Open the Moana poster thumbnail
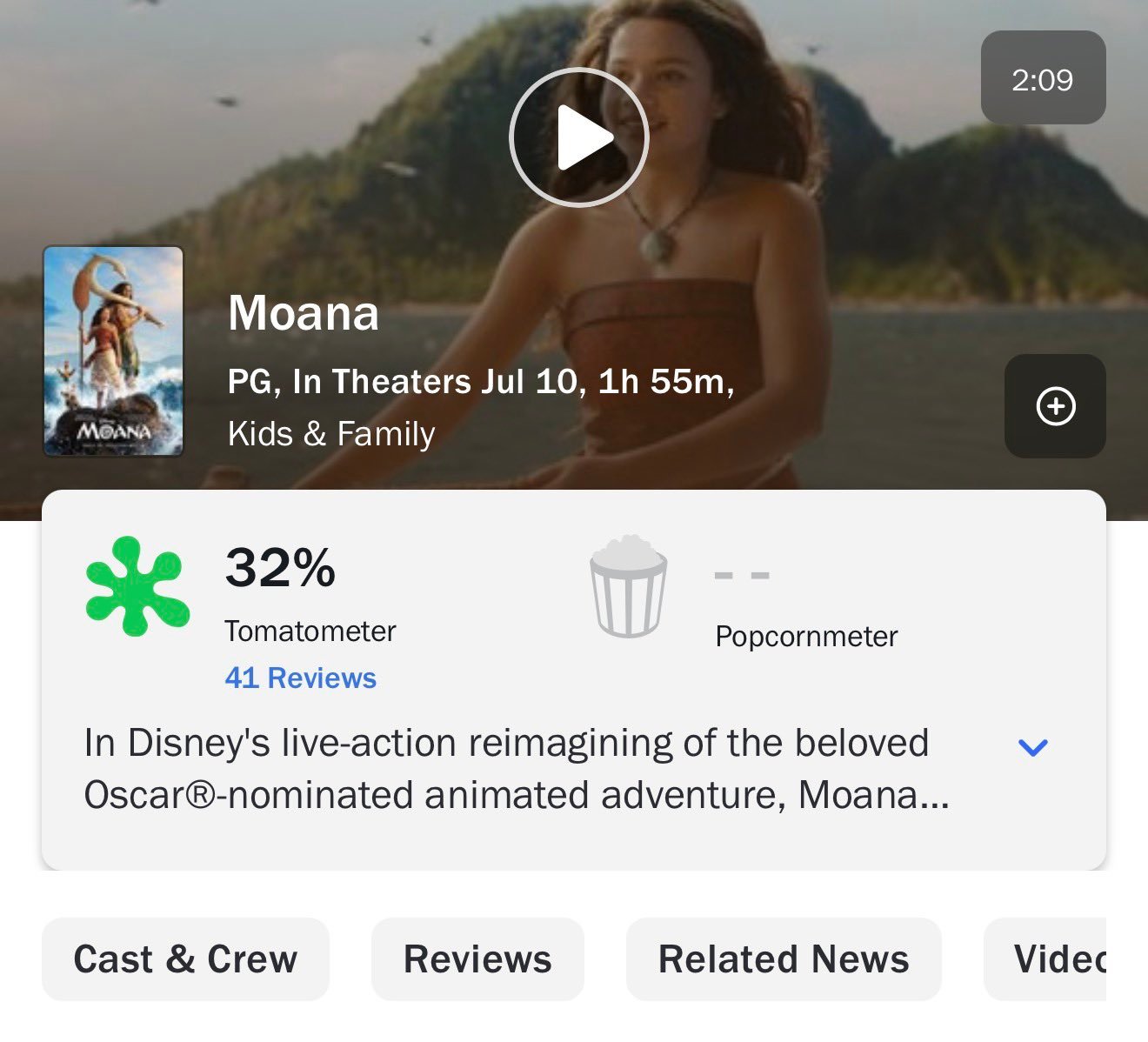Screen dimensions: 1148x1042 pos(113,351)
